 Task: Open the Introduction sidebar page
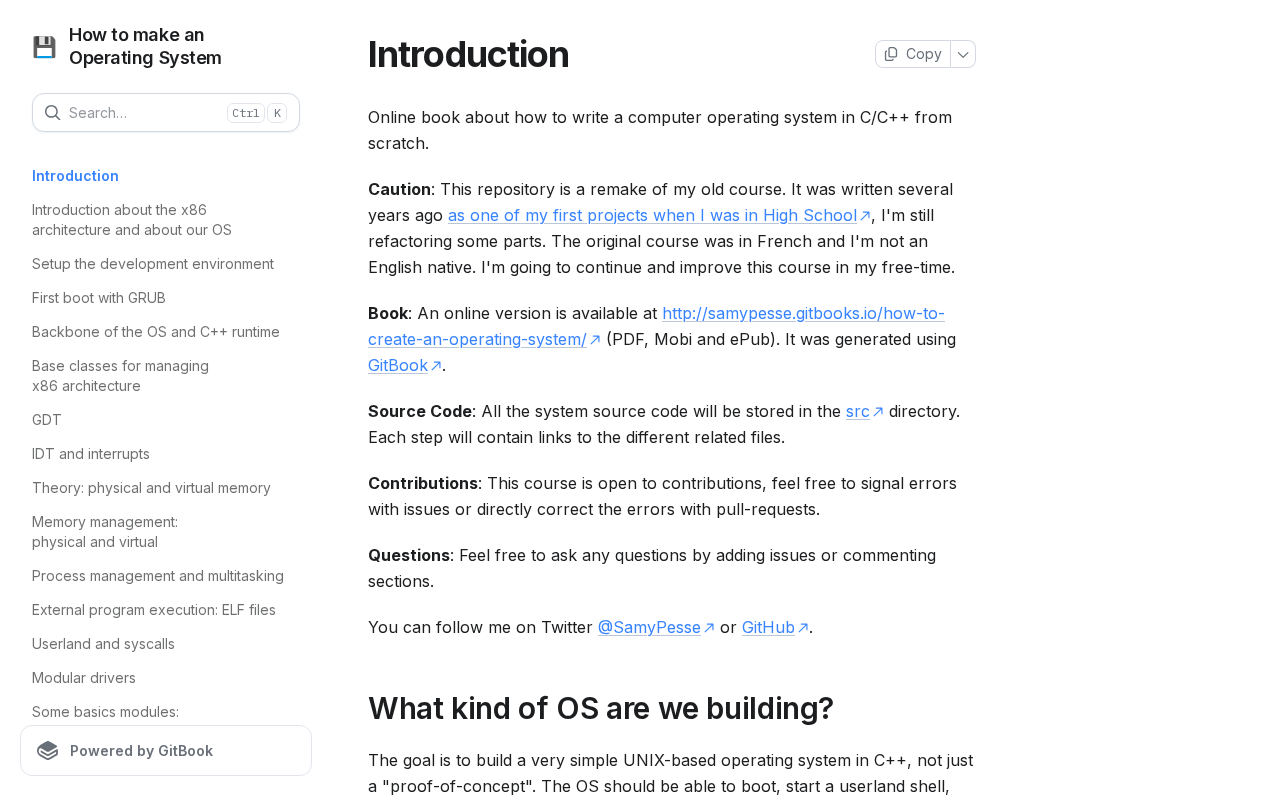point(75,176)
